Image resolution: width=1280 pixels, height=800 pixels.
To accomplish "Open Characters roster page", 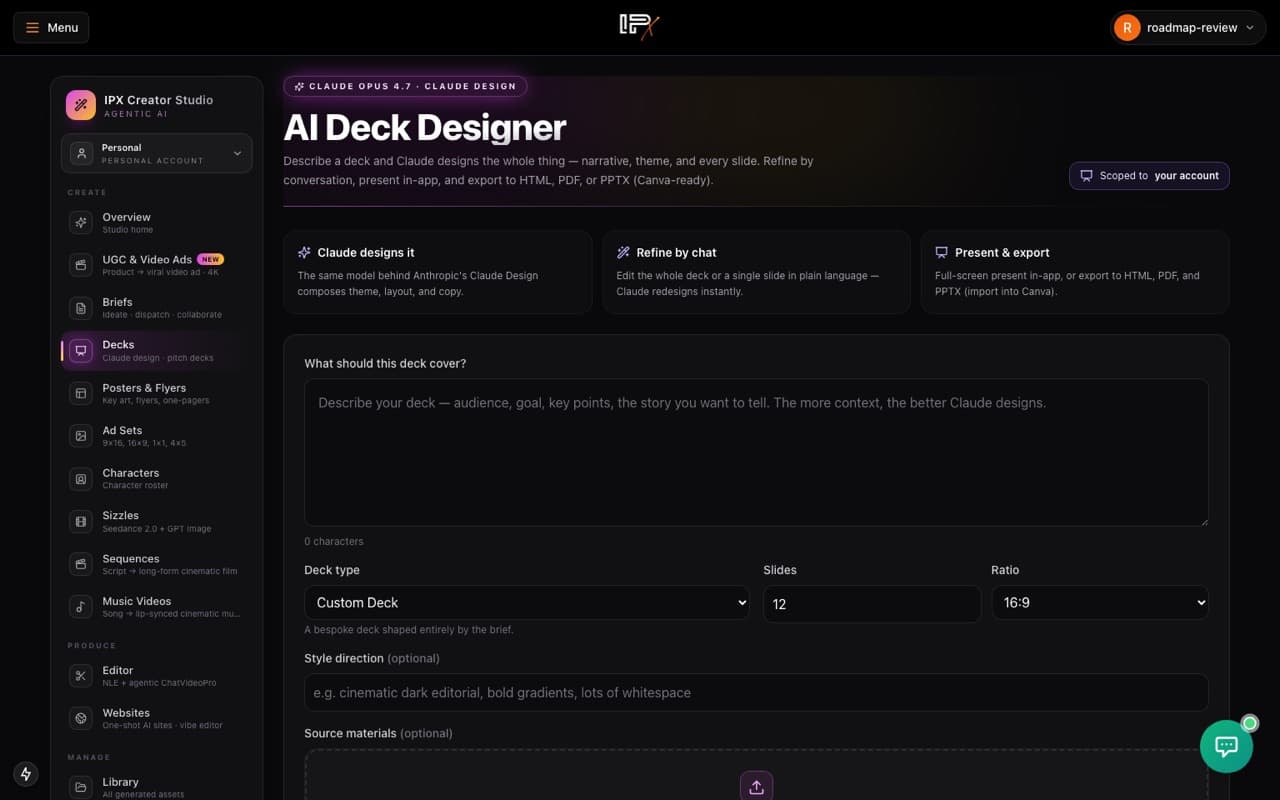I will click(157, 478).
